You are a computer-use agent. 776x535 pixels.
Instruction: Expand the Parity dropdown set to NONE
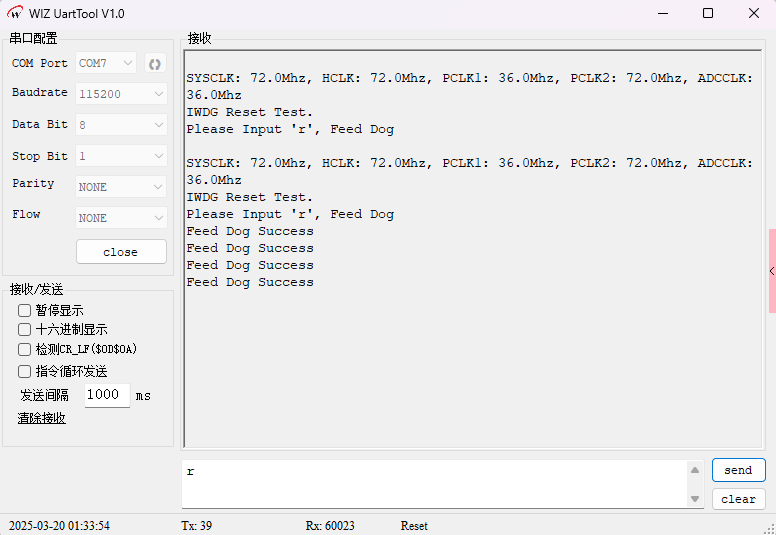coord(121,187)
